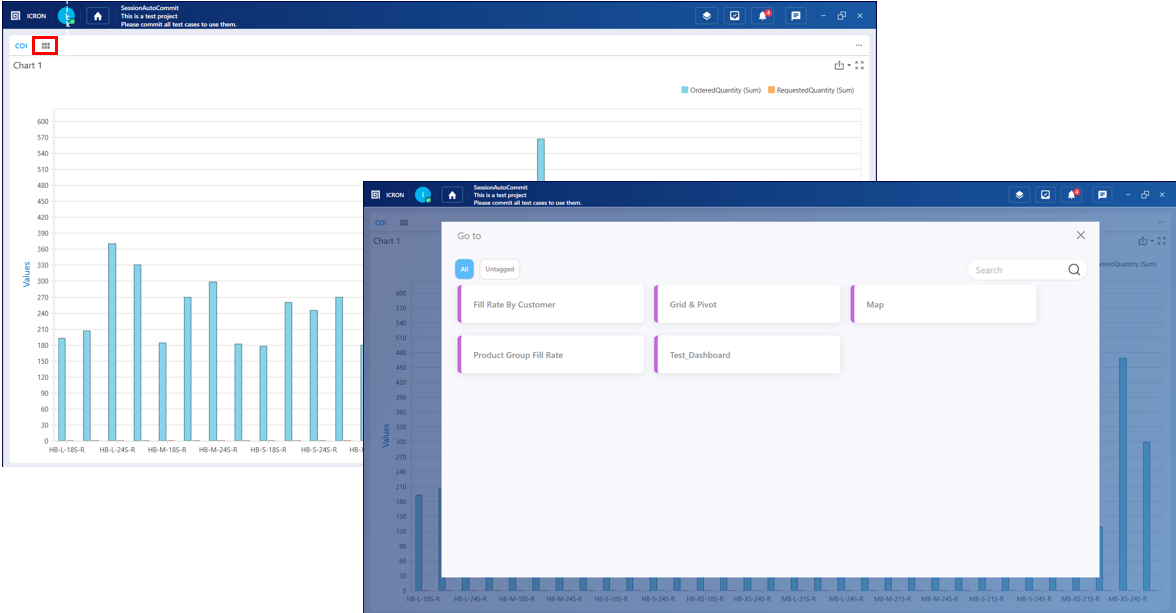
Task: Open the export dropdown arrow on Chart 1
Action: coord(848,64)
